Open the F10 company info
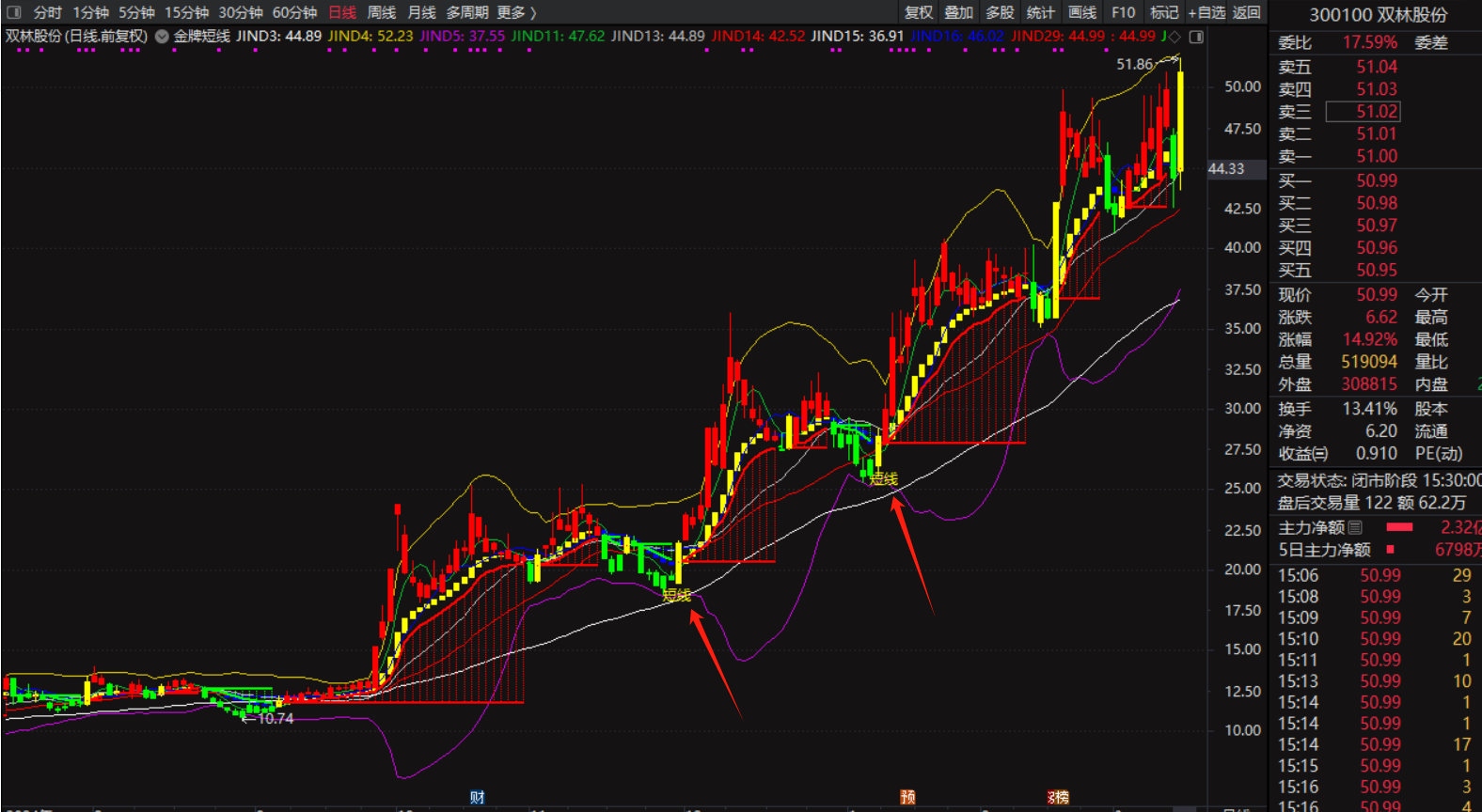1482x812 pixels. (x=1123, y=12)
